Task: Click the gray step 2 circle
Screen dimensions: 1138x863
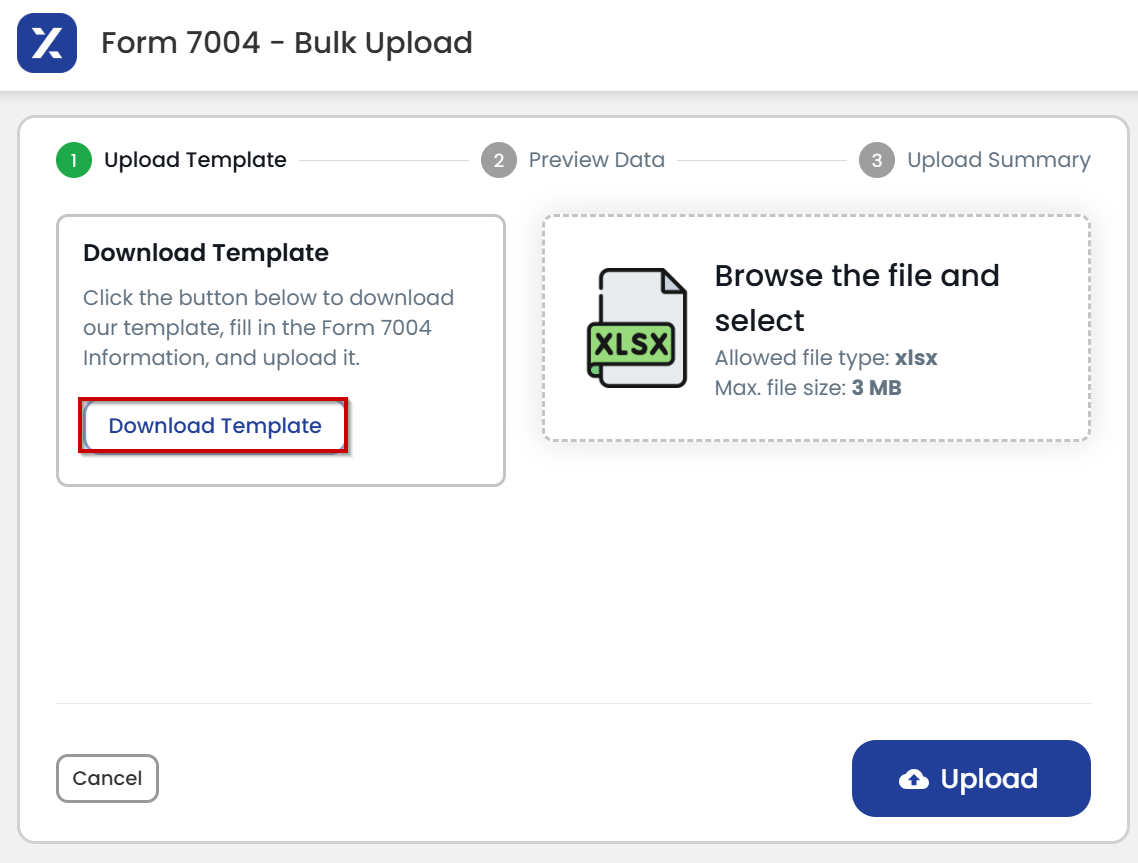Action: pyautogui.click(x=499, y=160)
